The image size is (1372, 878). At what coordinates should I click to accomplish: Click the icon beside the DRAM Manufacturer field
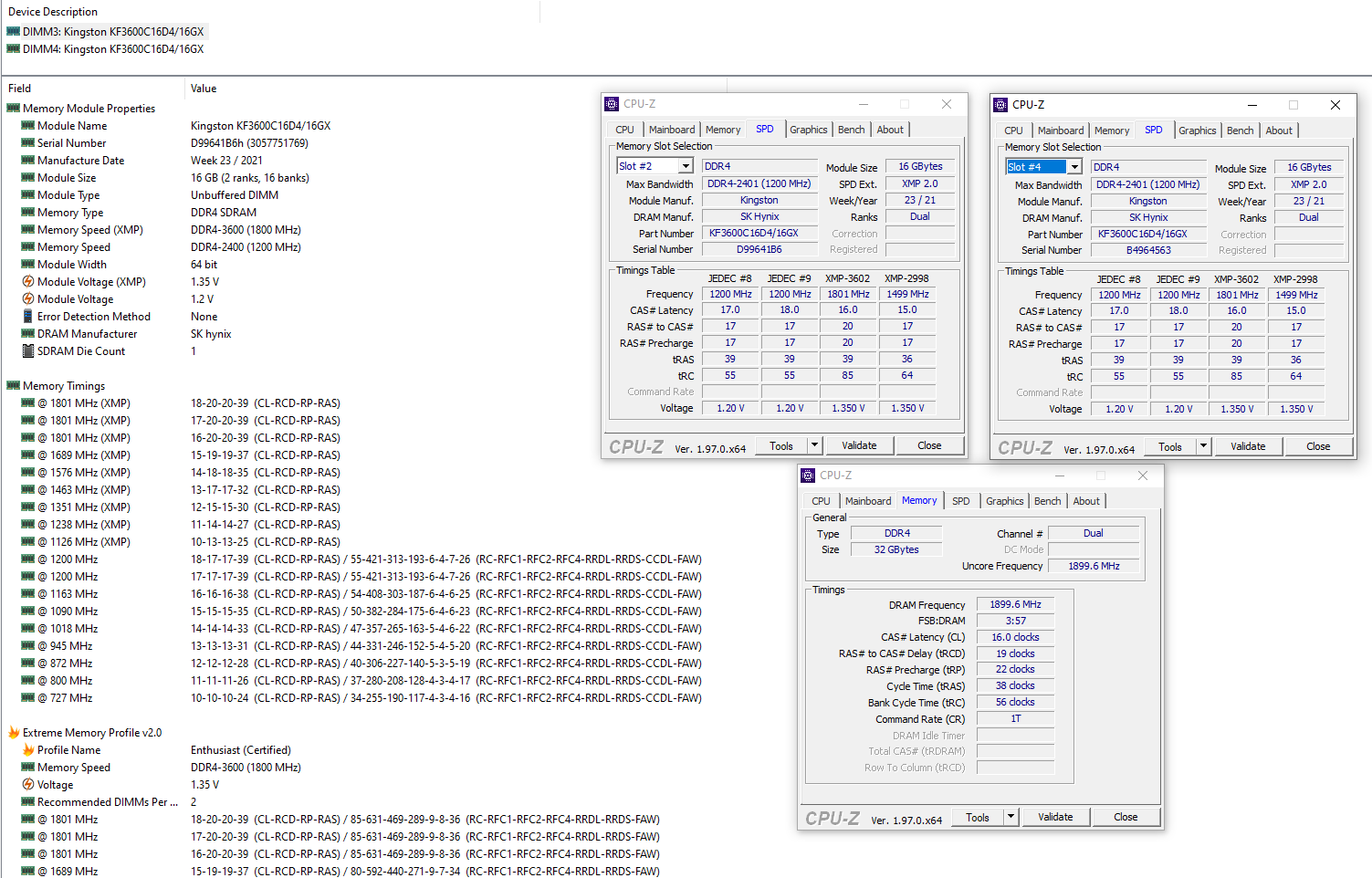pyautogui.click(x=27, y=333)
